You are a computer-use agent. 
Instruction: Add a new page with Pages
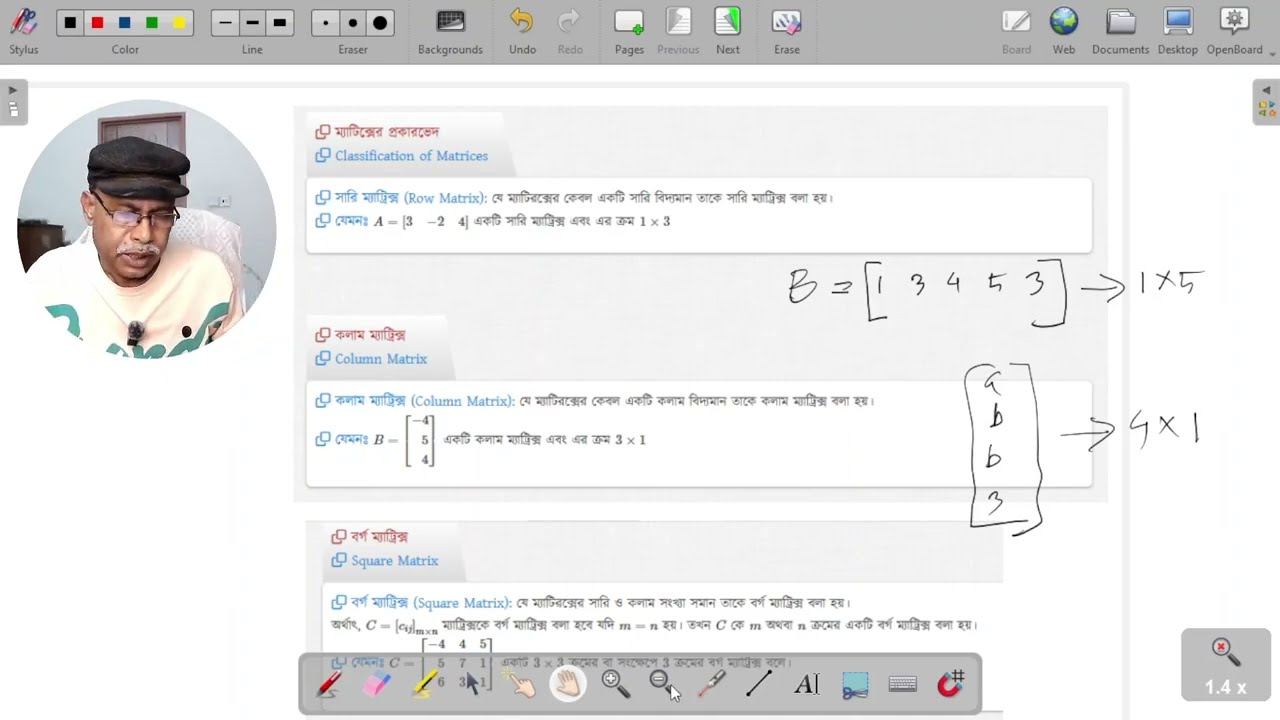tap(629, 31)
